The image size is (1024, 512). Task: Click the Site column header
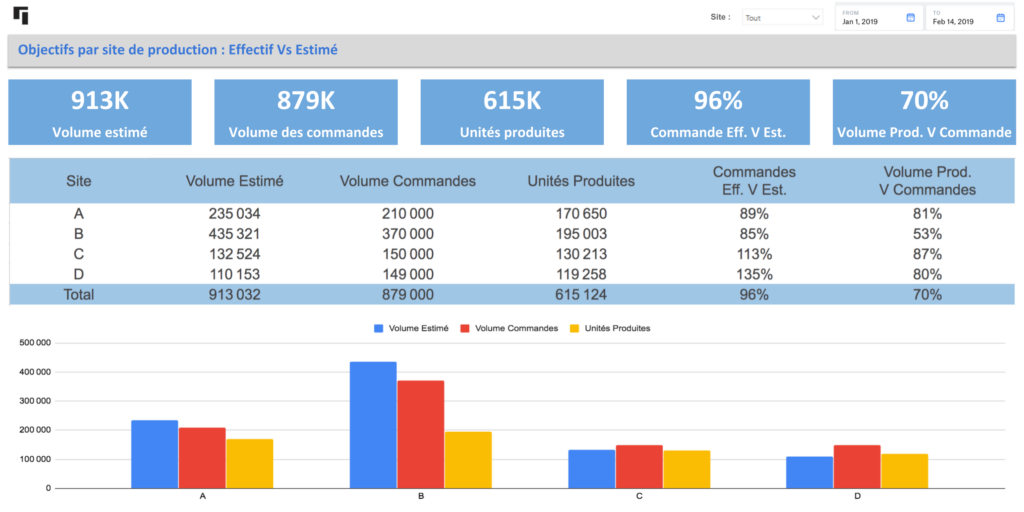78,181
